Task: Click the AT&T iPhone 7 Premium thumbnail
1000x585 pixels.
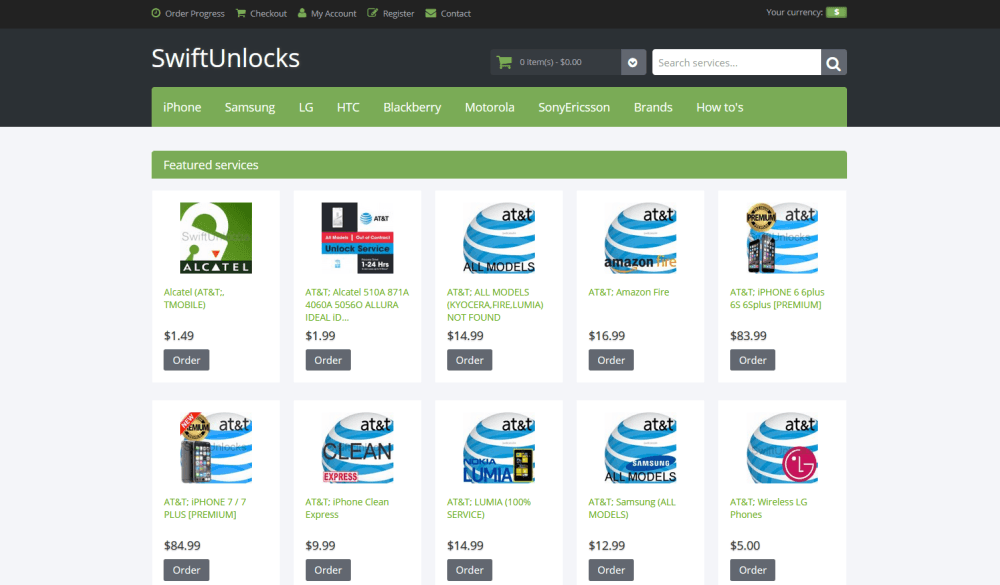Action: [x=216, y=448]
